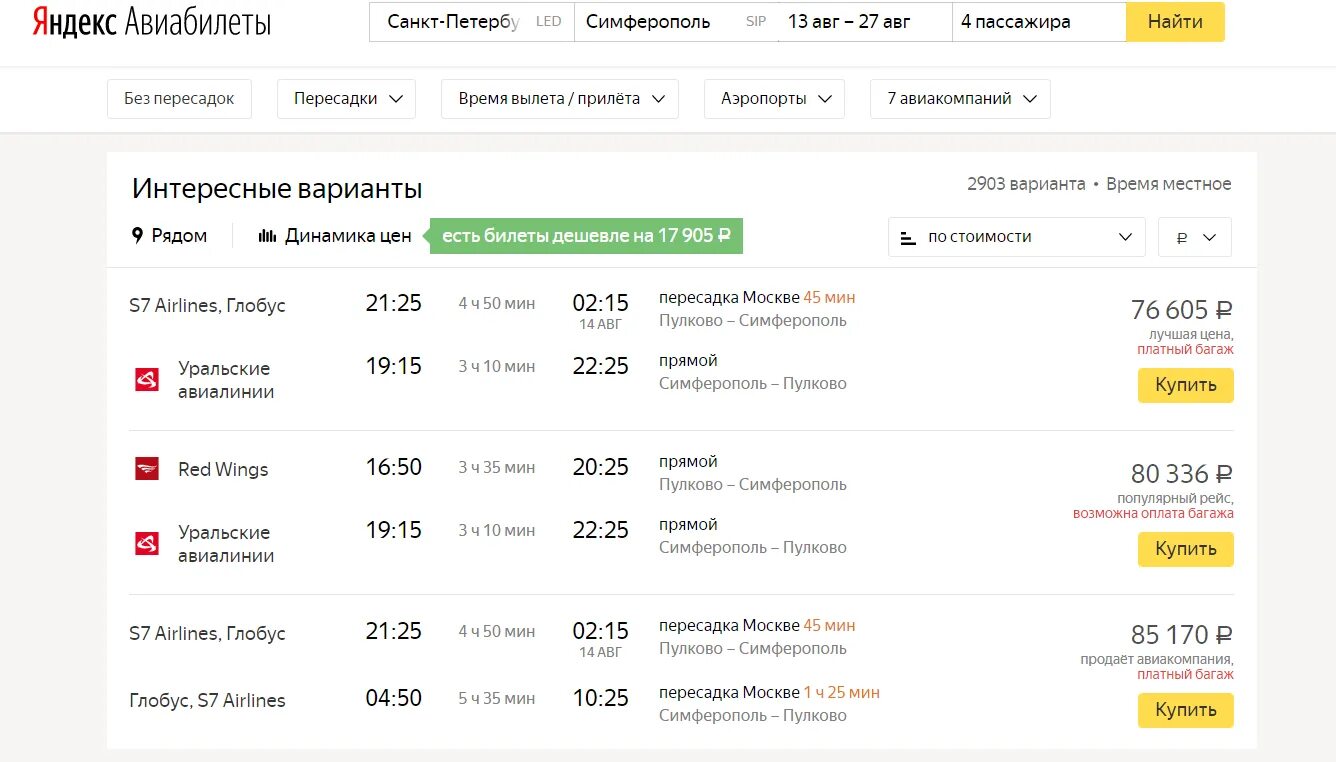The height and width of the screenshot is (762, 1336).
Task: Select the 80 336 ₽ price text
Action: point(1182,474)
